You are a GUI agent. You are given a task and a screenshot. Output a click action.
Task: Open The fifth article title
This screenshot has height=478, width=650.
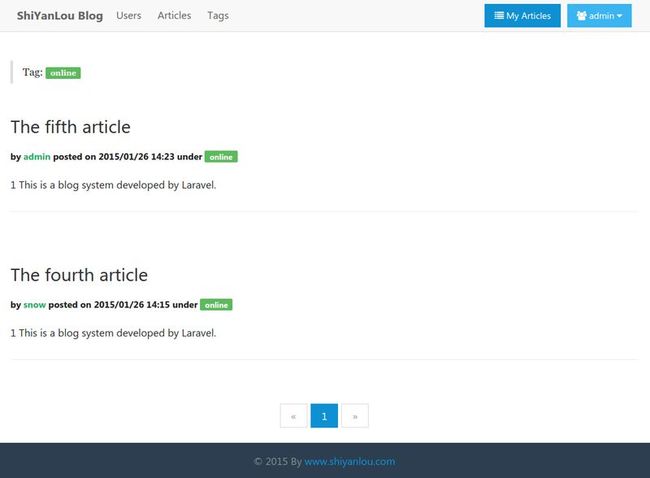[x=70, y=127]
